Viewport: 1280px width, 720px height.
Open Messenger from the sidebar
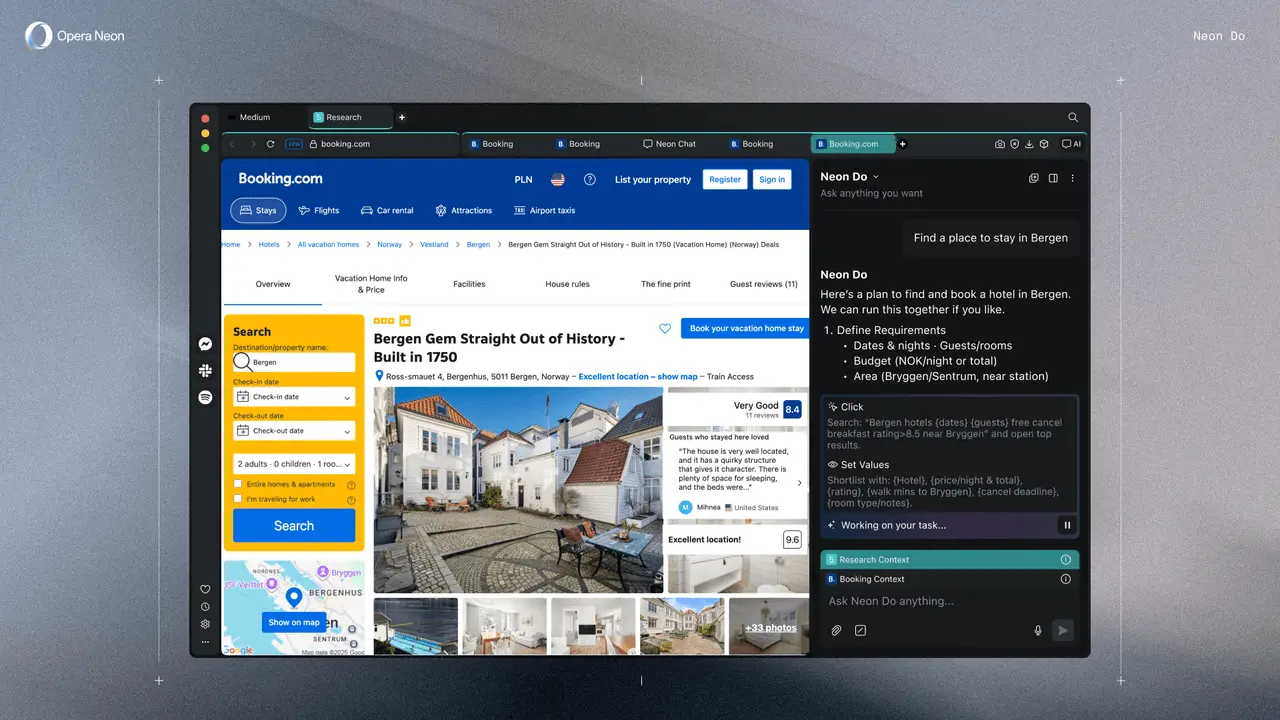[205, 344]
